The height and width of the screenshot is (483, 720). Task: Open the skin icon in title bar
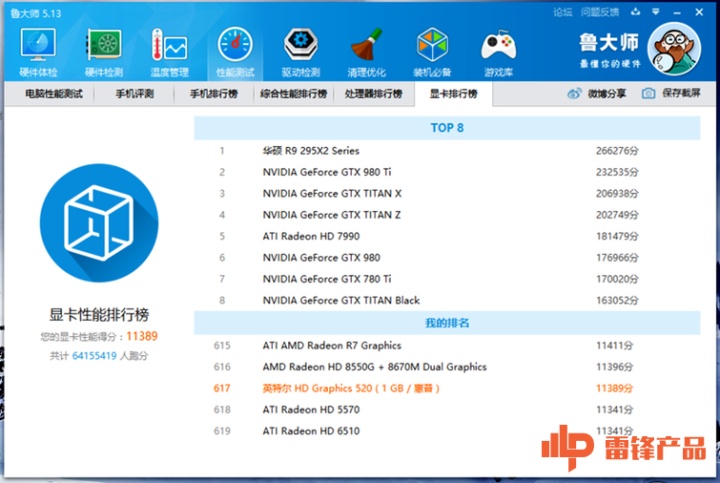[636, 12]
